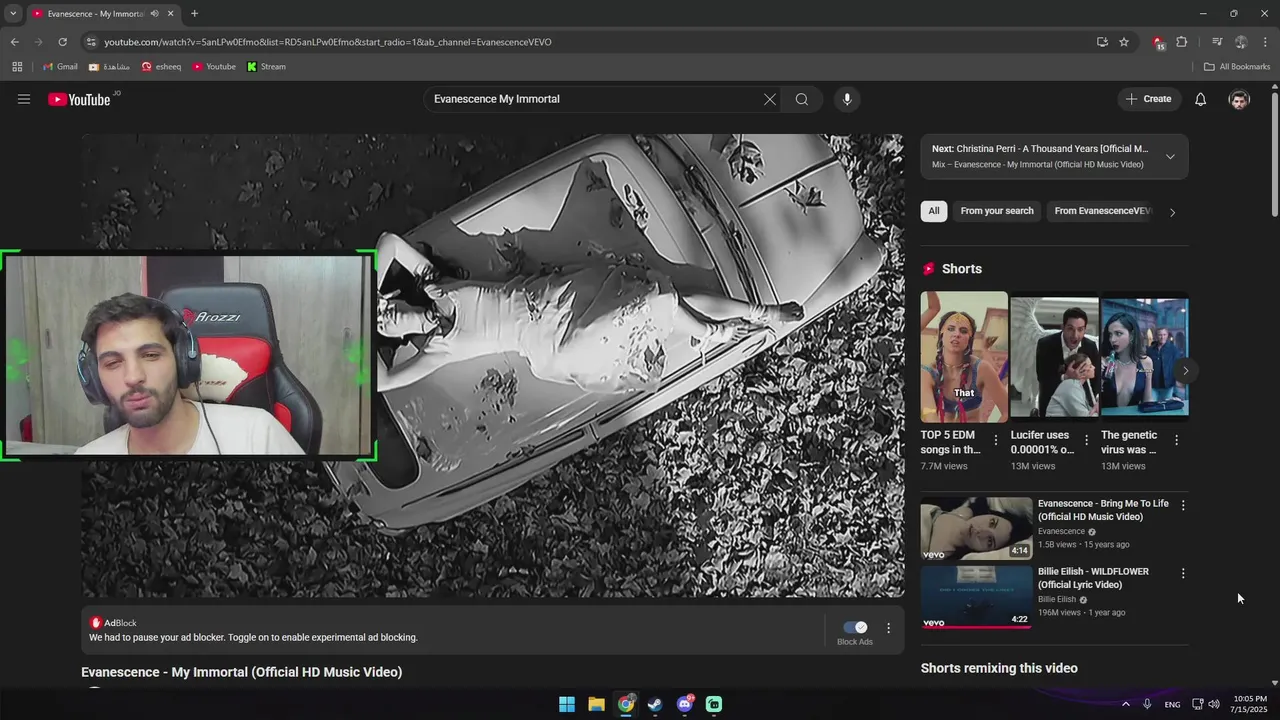The height and width of the screenshot is (720, 1280).
Task: Select From your search chip
Action: pos(997,211)
